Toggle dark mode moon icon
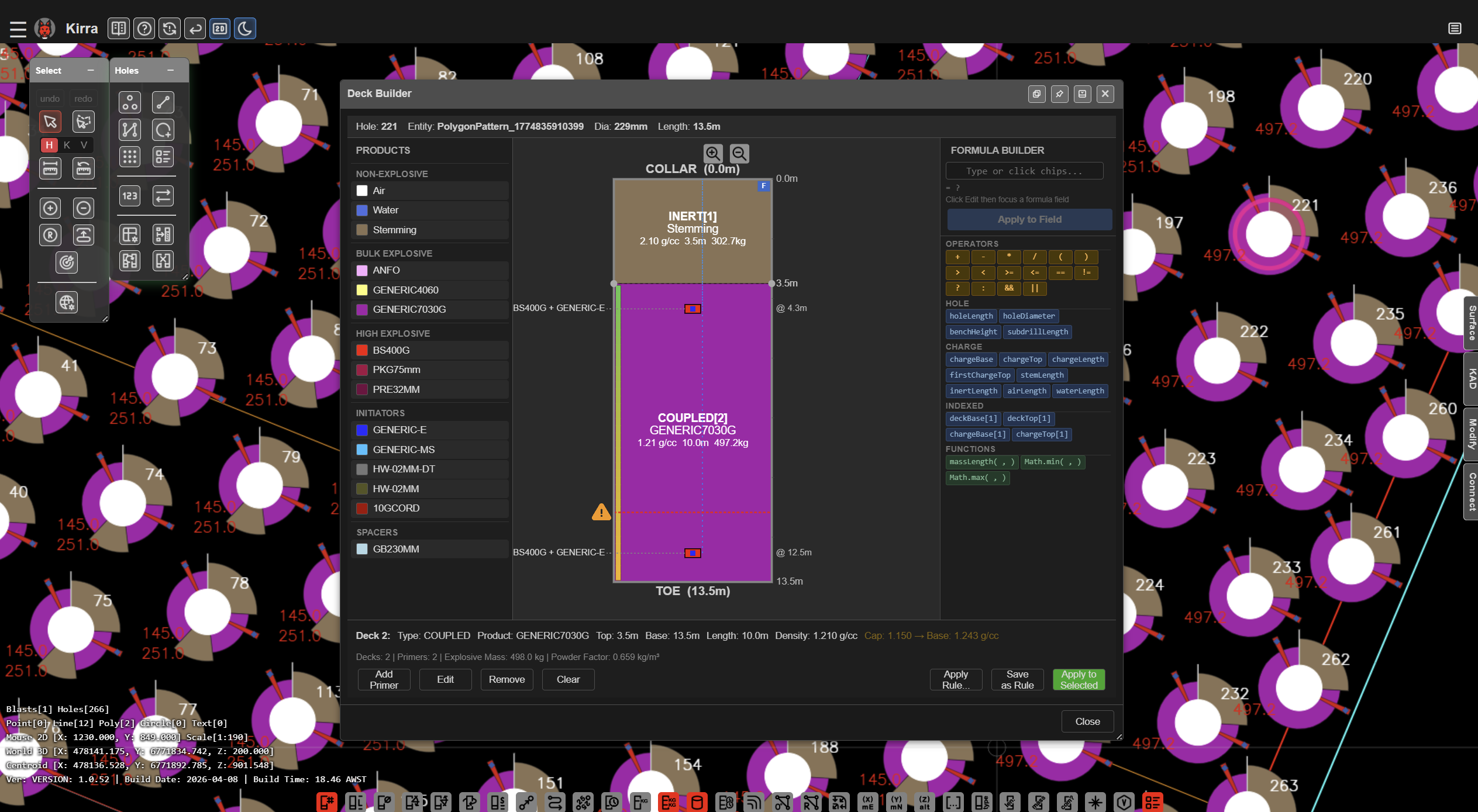1478x812 pixels. [245, 28]
